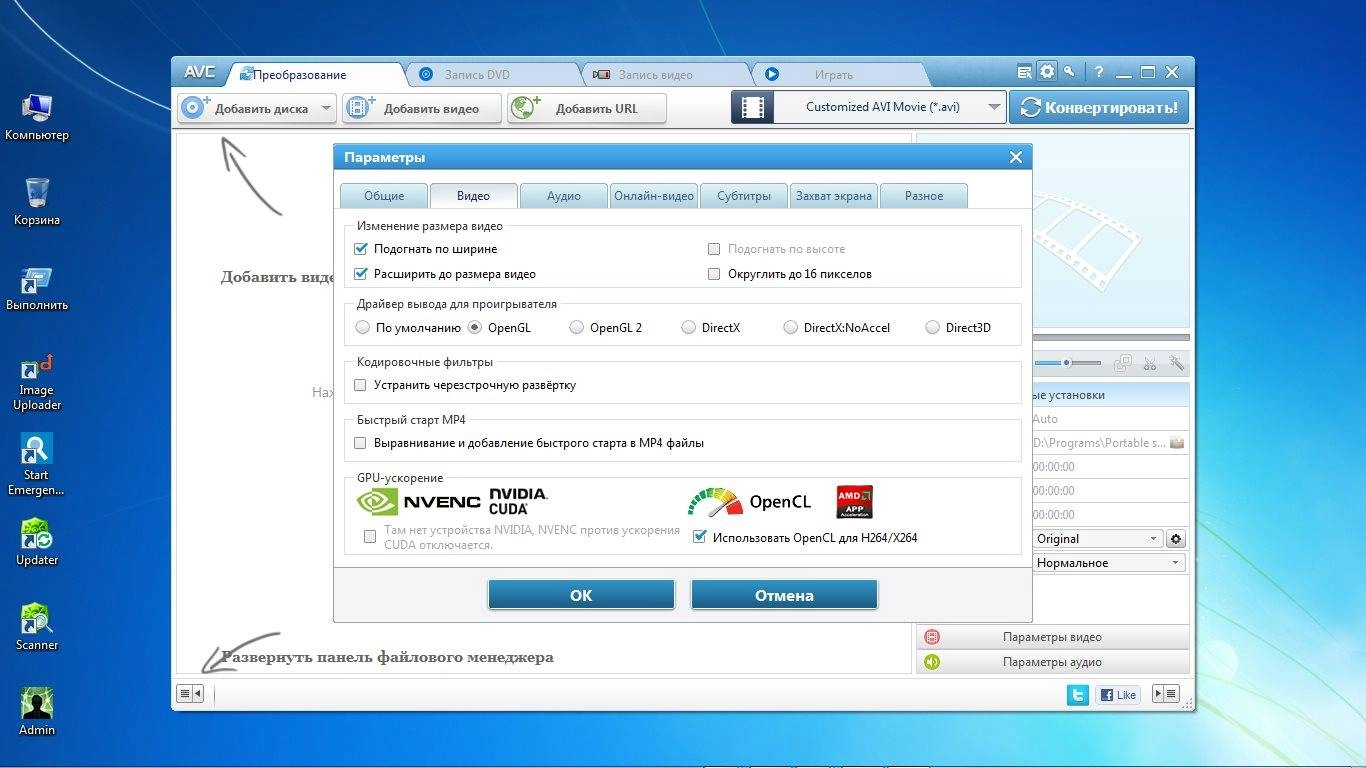Select DirectX radio button
Screen dimensions: 1366x768
688,327
